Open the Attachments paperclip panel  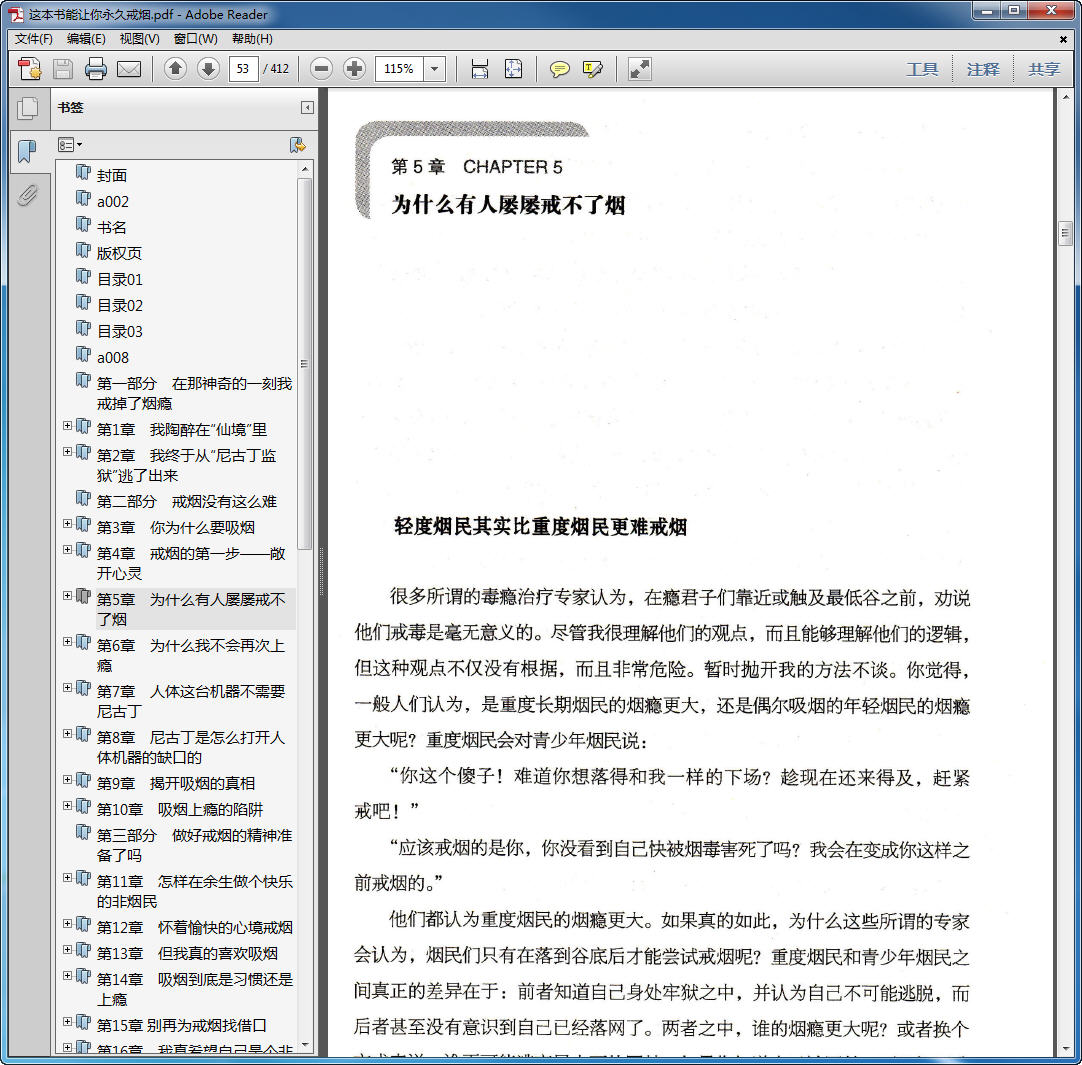pos(27,195)
